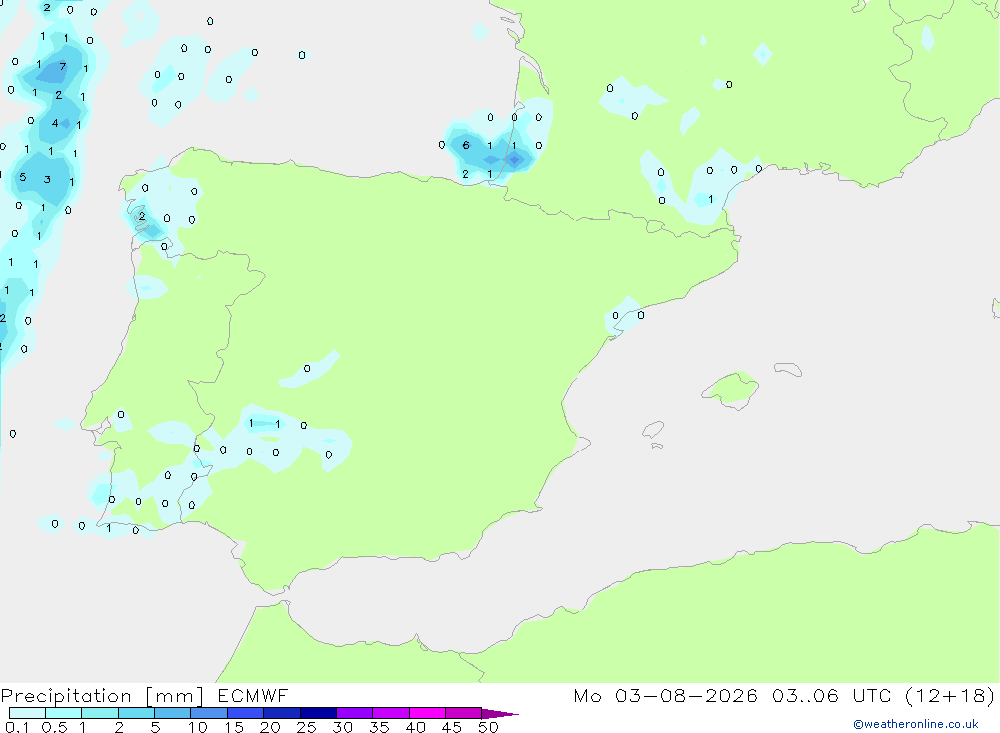
Task: Click the weatheronline.co.uk copyright link
Action: click(x=916, y=724)
